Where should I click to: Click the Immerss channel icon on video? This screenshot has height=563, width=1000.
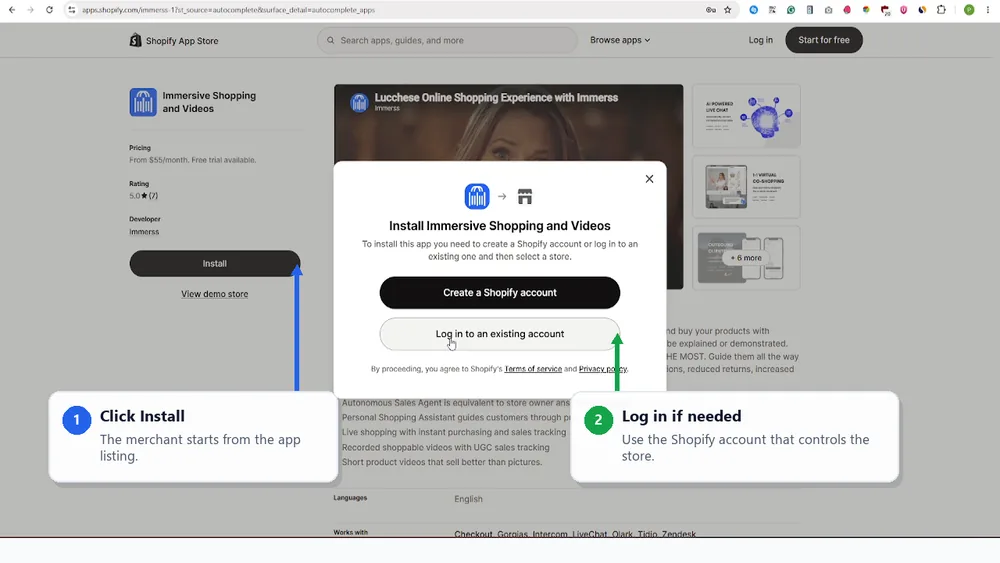(x=359, y=102)
